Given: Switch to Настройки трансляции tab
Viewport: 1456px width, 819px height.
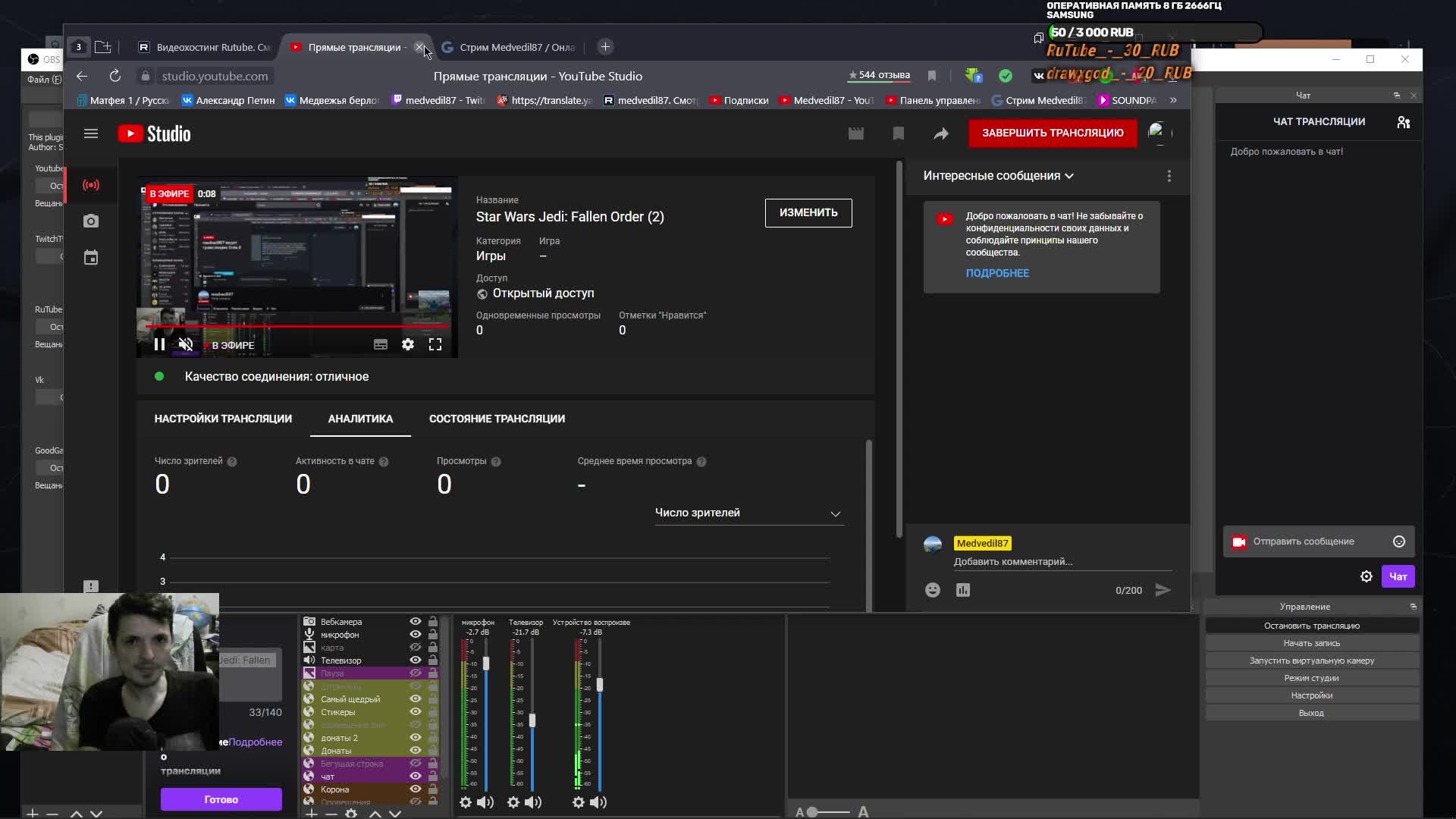Looking at the screenshot, I should pos(223,419).
